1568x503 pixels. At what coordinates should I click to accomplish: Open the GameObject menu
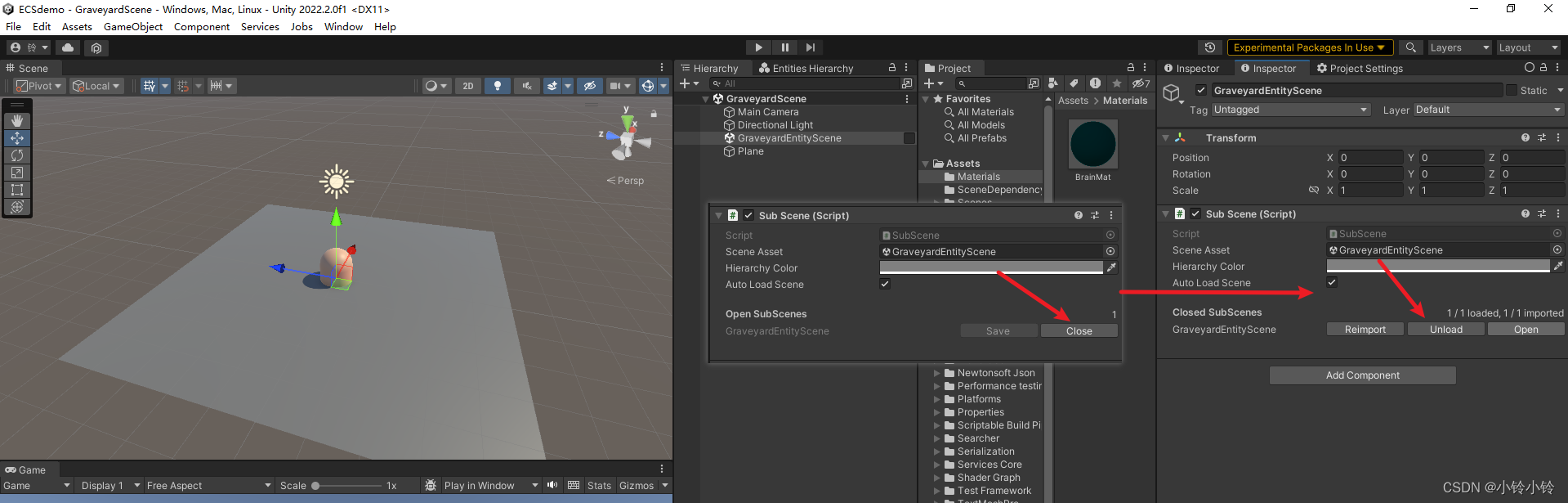pyautogui.click(x=133, y=27)
